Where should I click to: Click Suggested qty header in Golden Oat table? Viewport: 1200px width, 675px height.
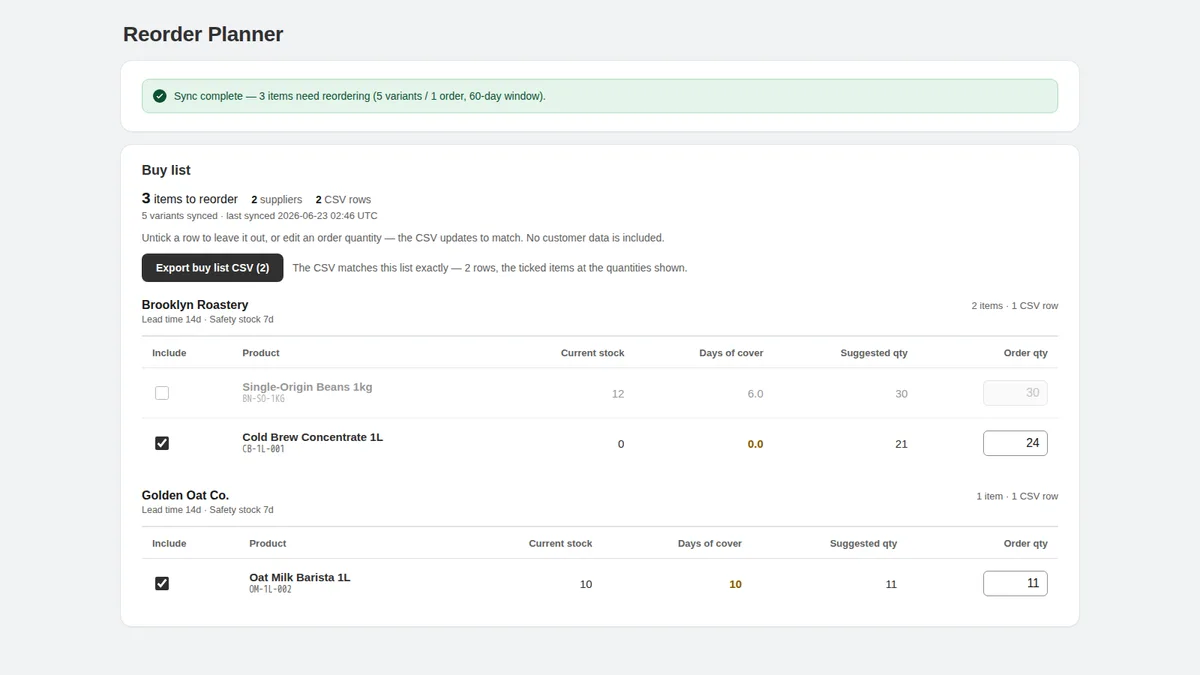click(x=863, y=543)
